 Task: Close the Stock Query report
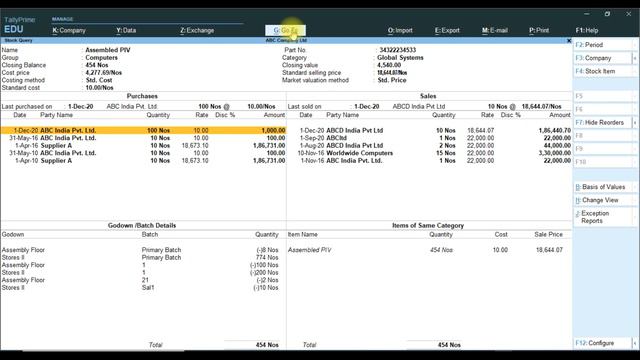tap(569, 40)
